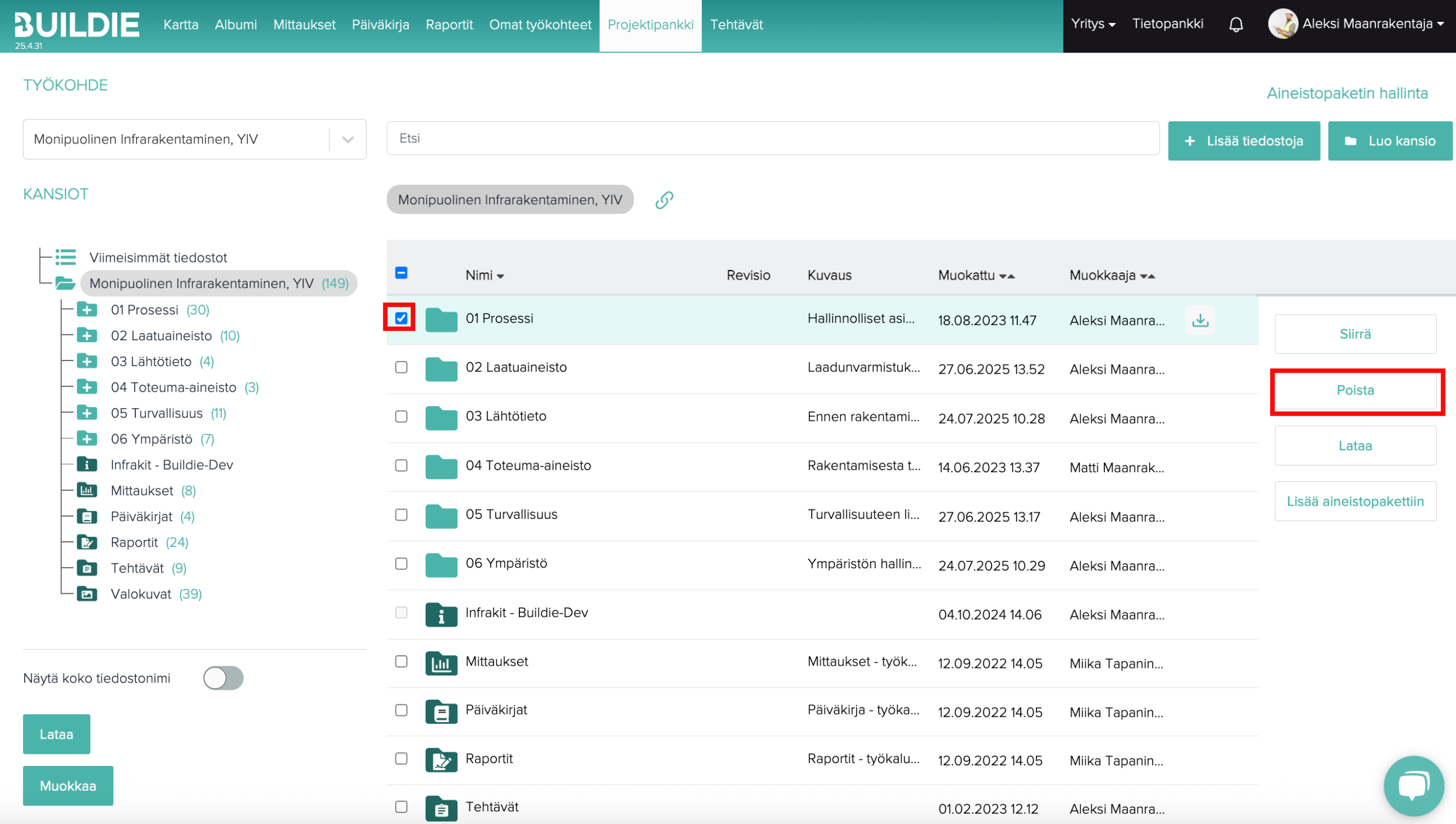Toggle Näytä koko tiedostonimi switch
The width and height of the screenshot is (1456, 824).
[223, 678]
